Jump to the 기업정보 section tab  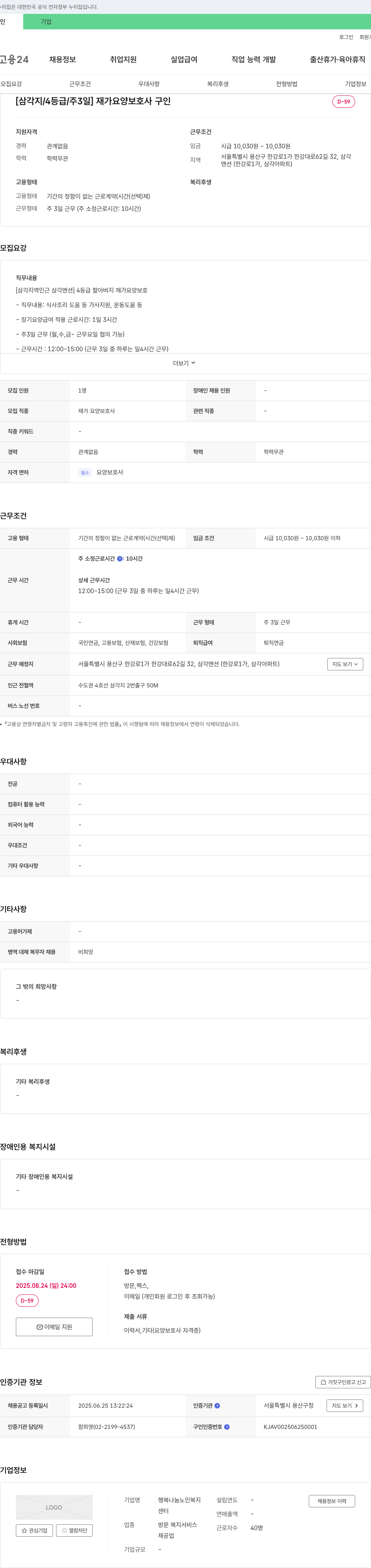(x=356, y=84)
